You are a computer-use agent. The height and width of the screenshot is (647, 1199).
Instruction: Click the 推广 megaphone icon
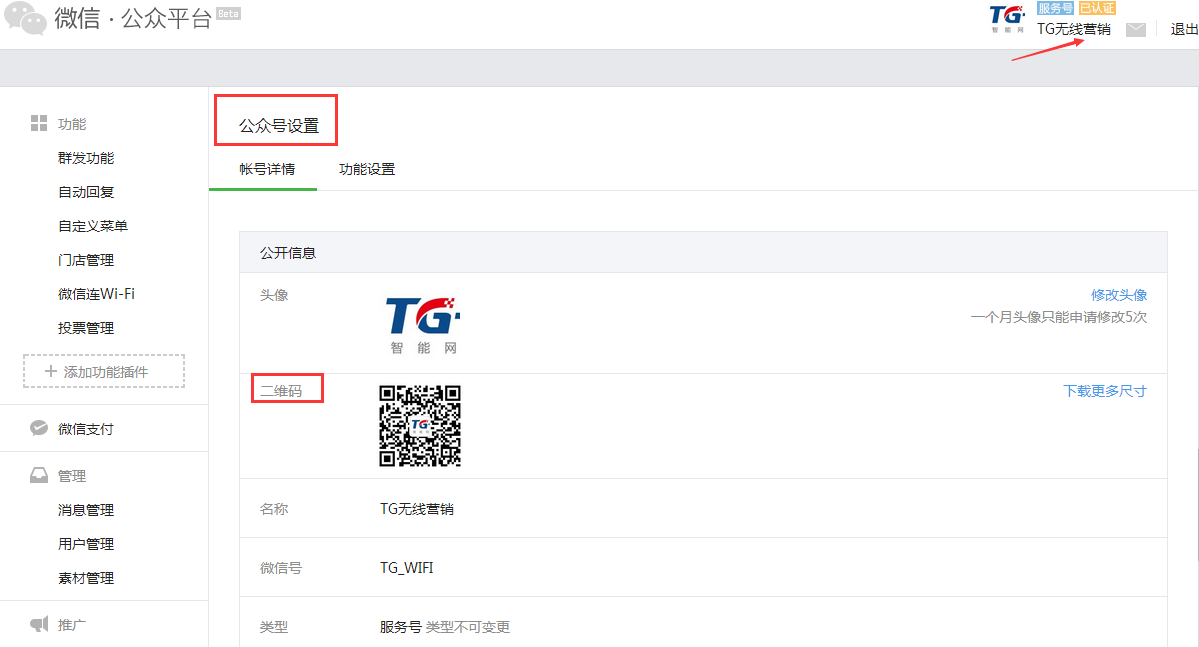tap(39, 625)
